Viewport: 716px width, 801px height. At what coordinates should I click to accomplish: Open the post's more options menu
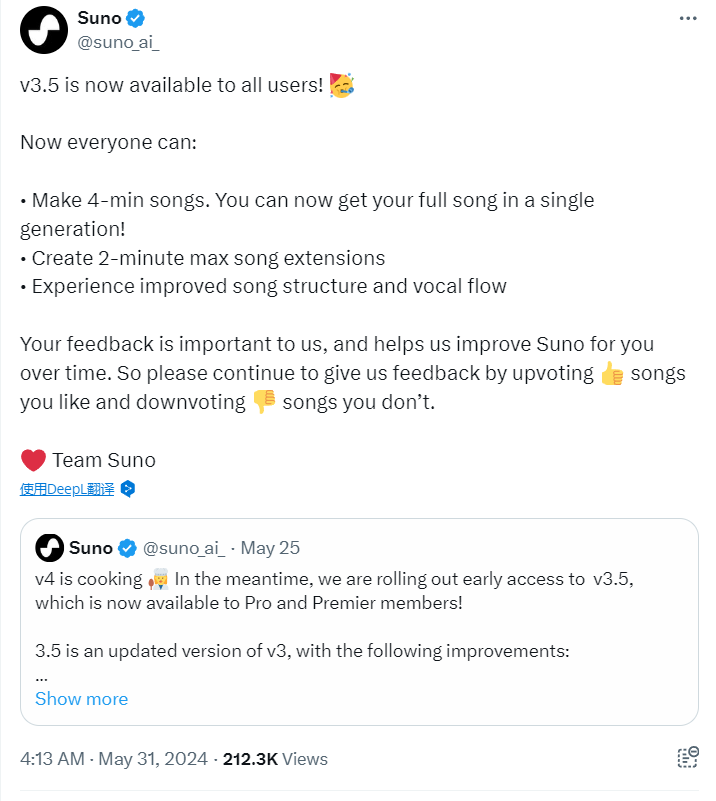coord(687,17)
